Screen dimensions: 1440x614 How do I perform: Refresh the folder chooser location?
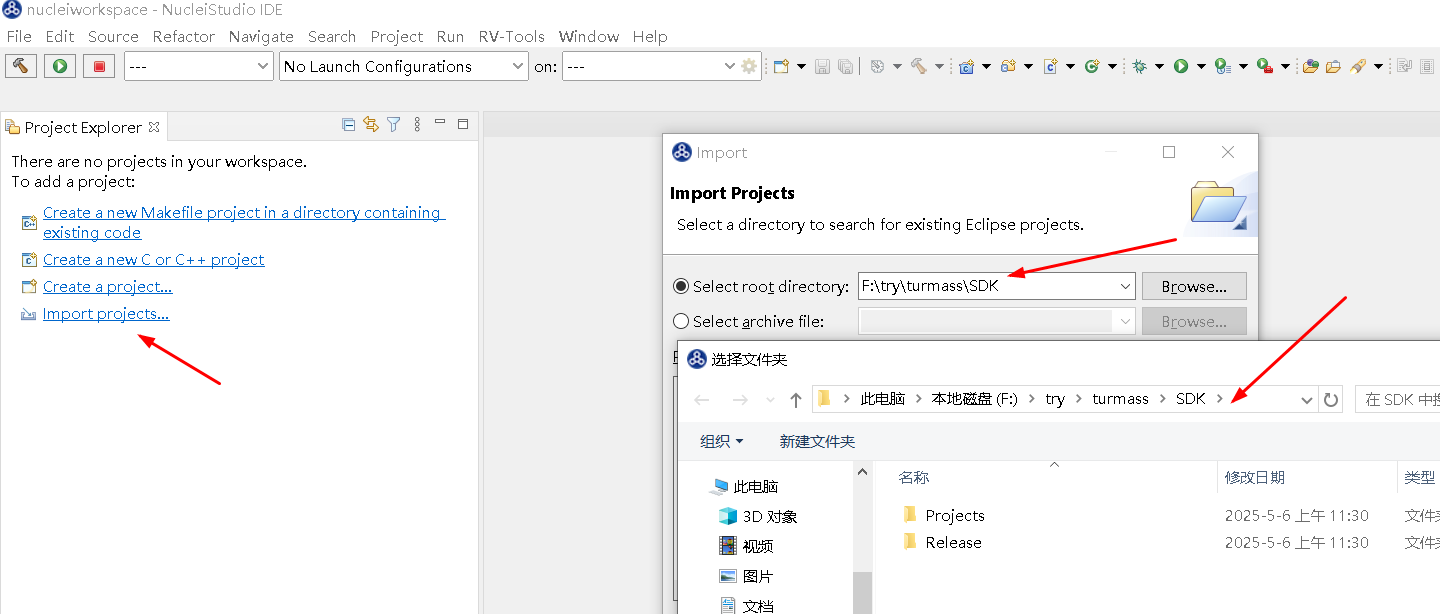(1331, 399)
